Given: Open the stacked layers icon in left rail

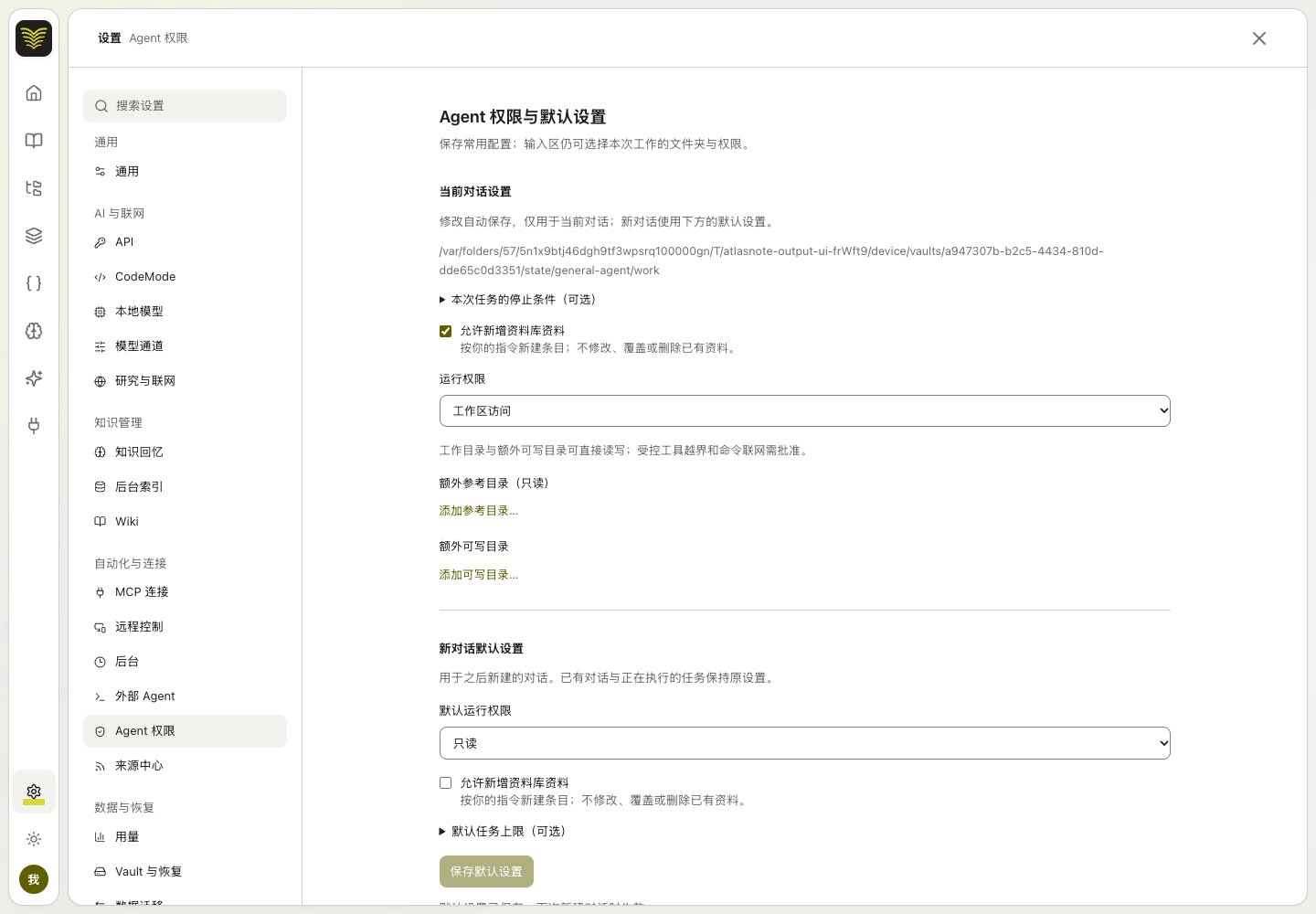Looking at the screenshot, I should [34, 236].
